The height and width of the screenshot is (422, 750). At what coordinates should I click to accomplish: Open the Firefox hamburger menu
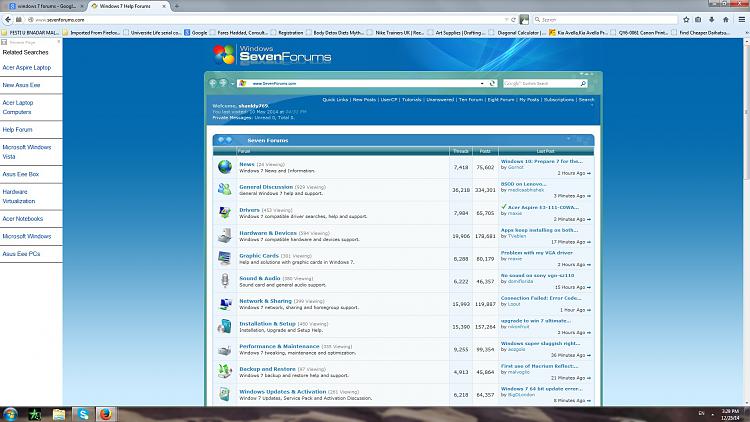[742, 20]
